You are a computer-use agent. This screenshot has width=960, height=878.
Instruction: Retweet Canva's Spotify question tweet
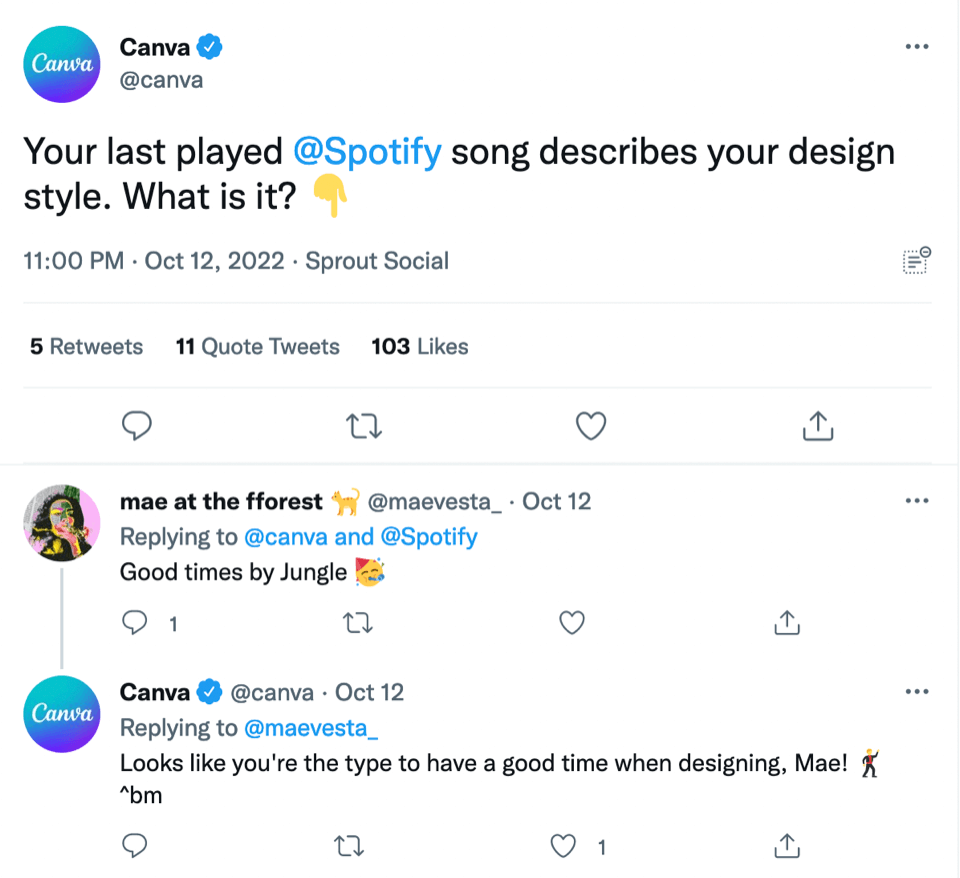click(364, 425)
